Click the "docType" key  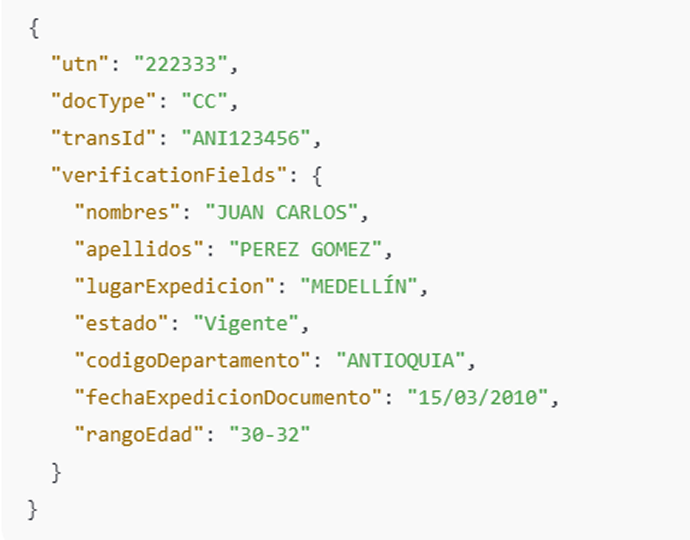click(103, 102)
